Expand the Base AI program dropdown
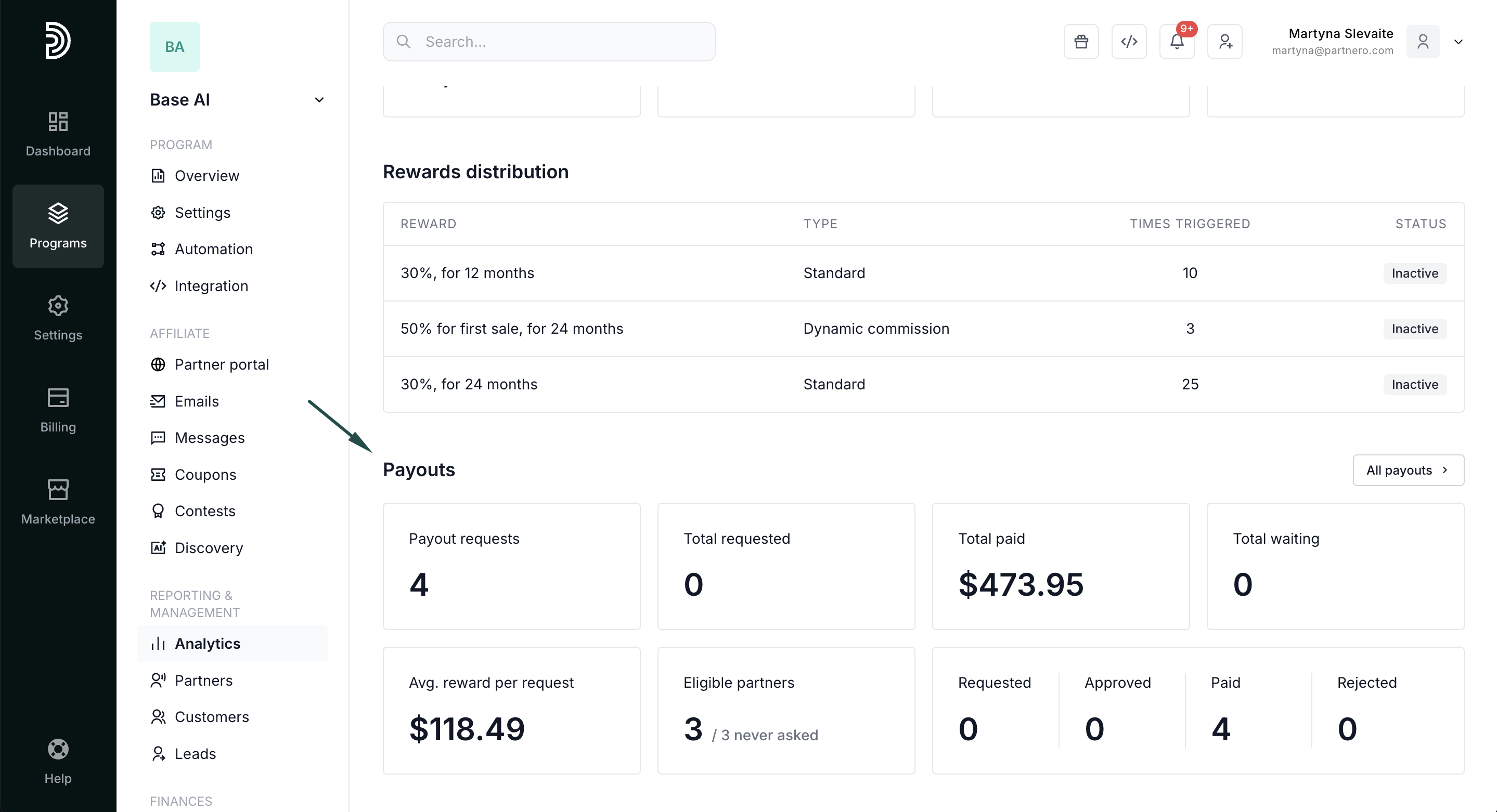Screen dimensions: 1497x812 [x=319, y=100]
